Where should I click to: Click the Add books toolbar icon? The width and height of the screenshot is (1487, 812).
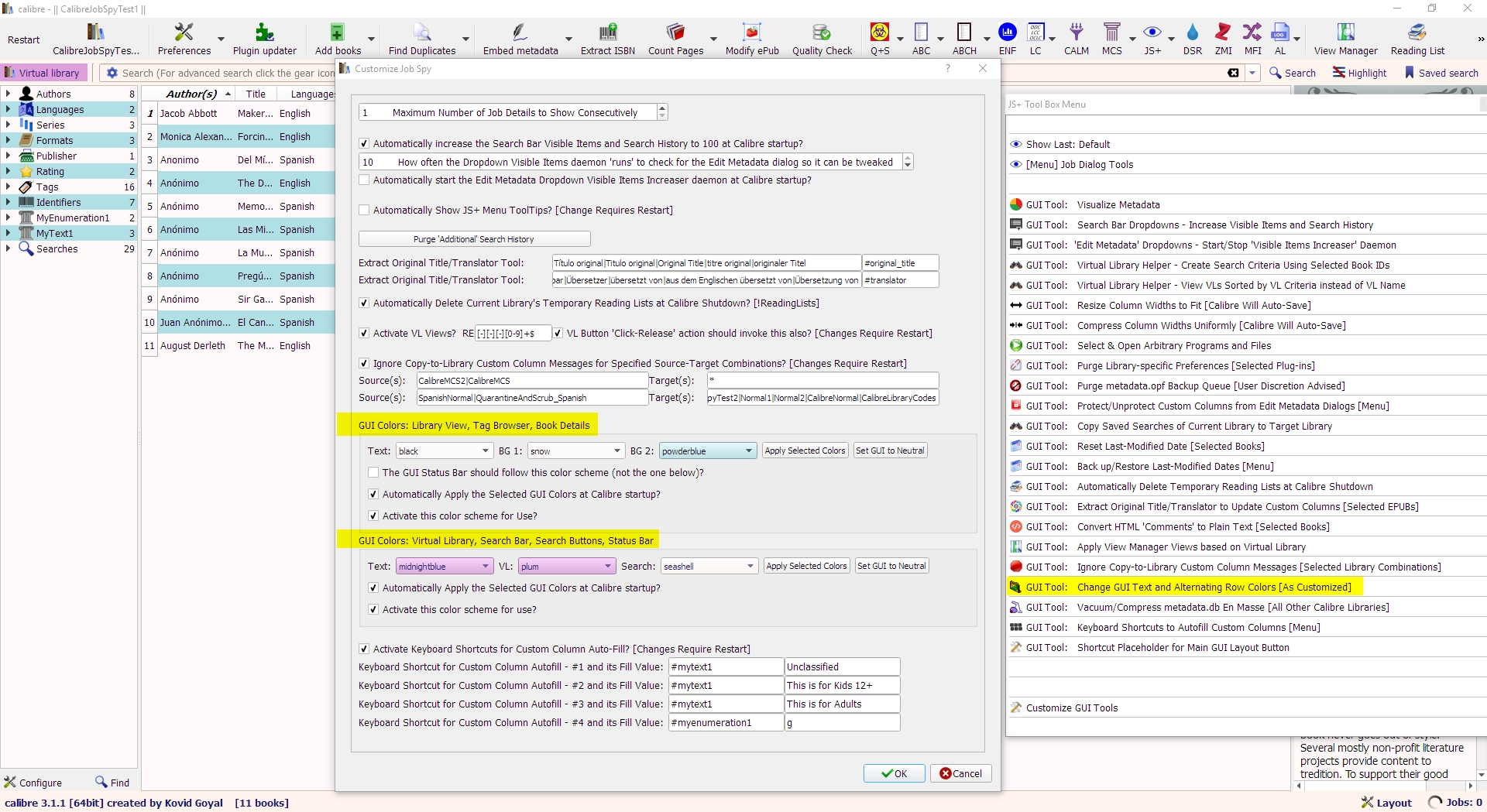[338, 39]
